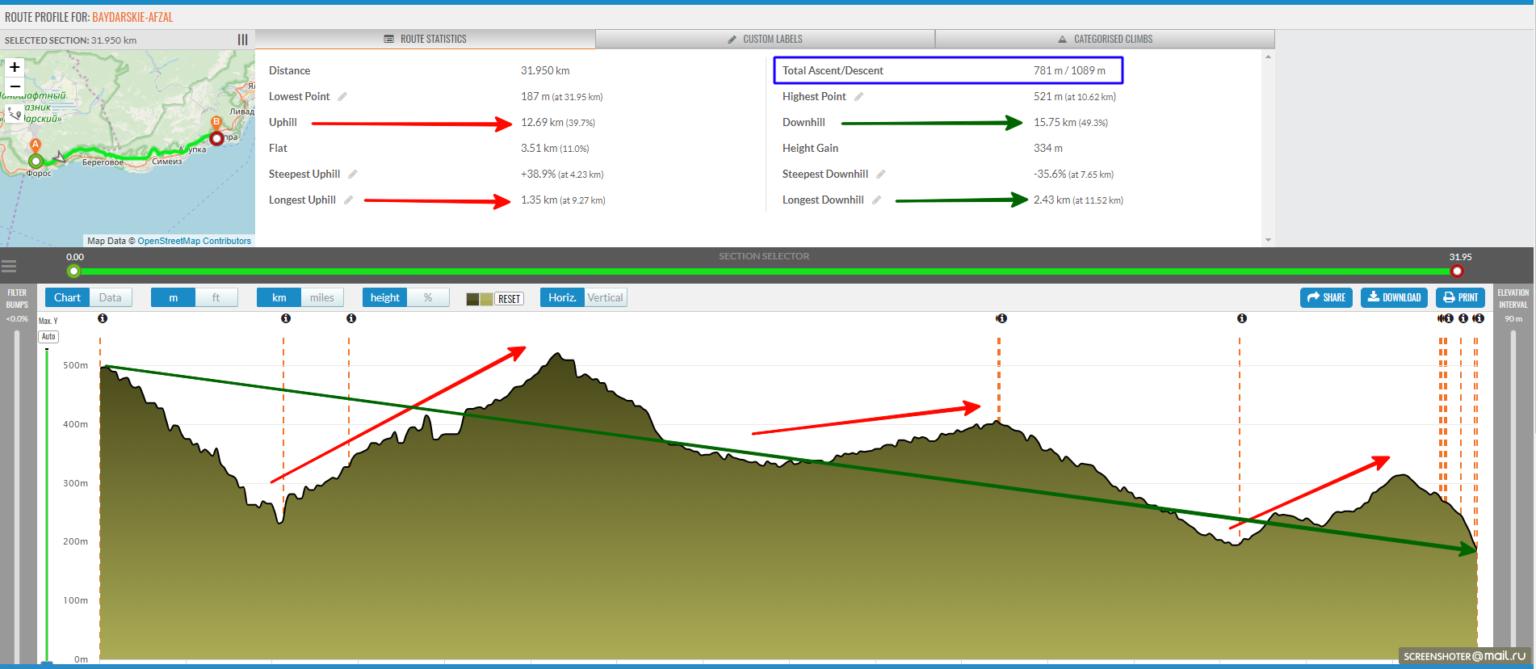The width and height of the screenshot is (1536, 669).
Task: Open the Custom Labels tab
Action: (765, 39)
